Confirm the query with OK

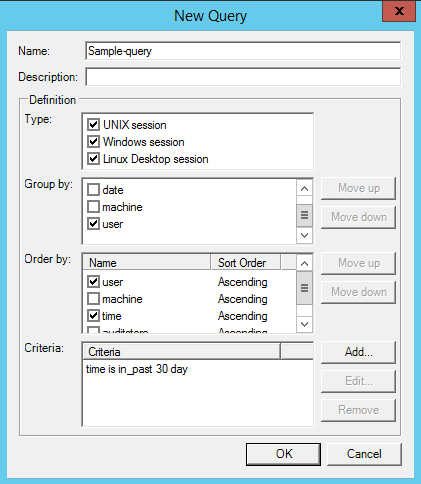tap(283, 454)
